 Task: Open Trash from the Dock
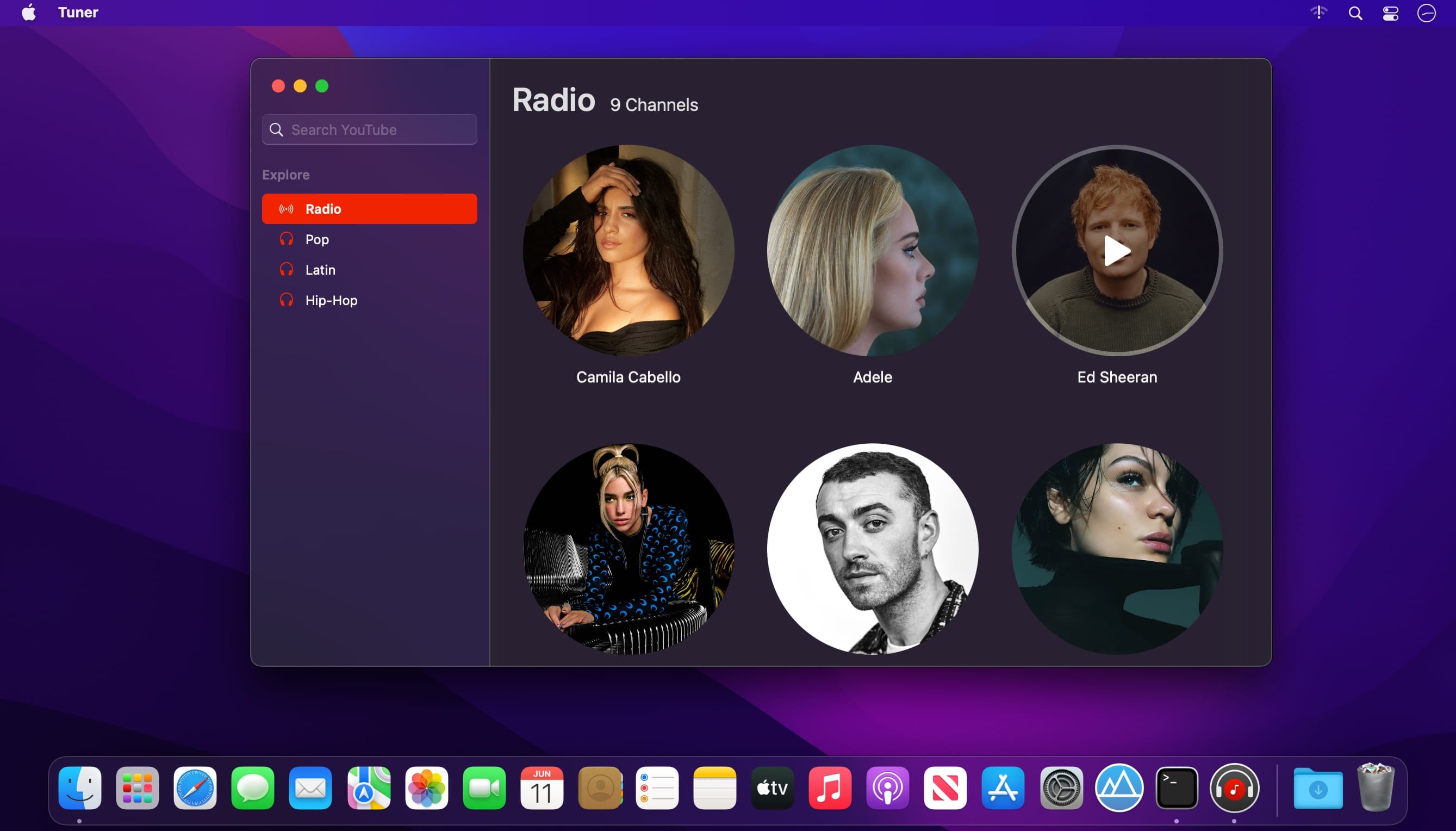pos(1376,787)
